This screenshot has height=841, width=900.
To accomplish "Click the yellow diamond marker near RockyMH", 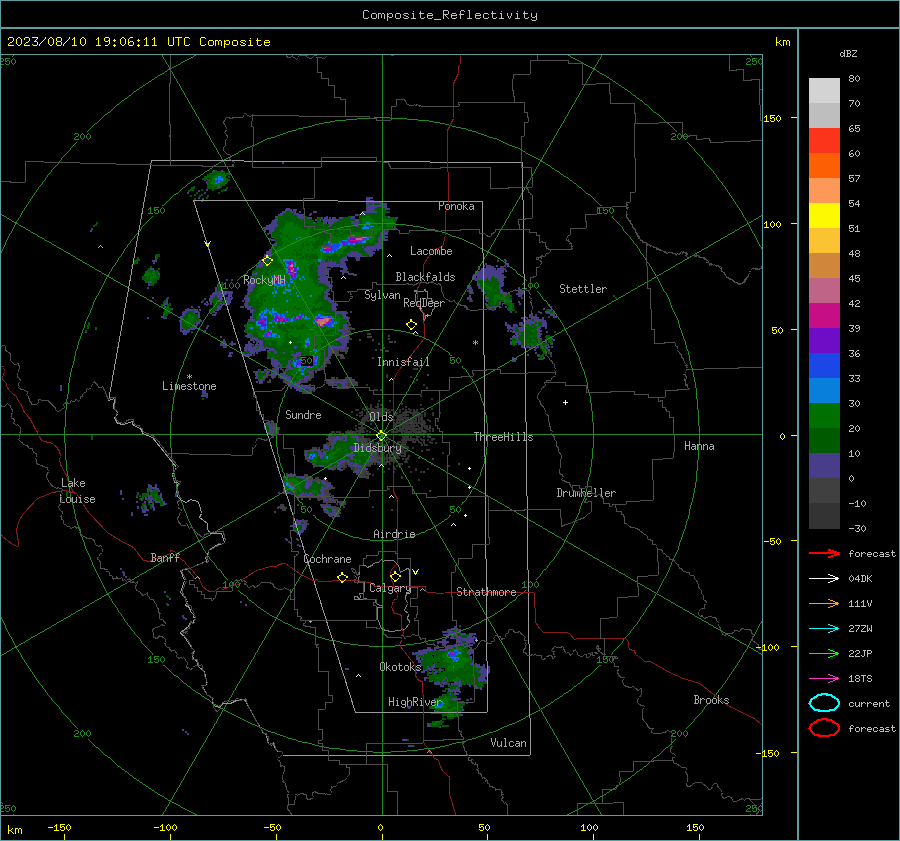I will pyautogui.click(x=267, y=261).
